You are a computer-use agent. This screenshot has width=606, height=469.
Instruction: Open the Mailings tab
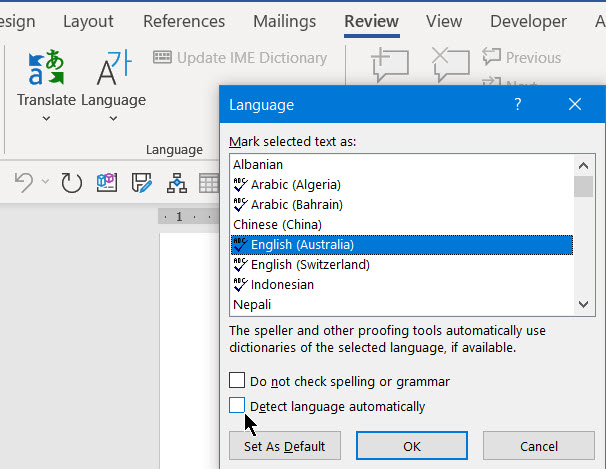pyautogui.click(x=284, y=21)
